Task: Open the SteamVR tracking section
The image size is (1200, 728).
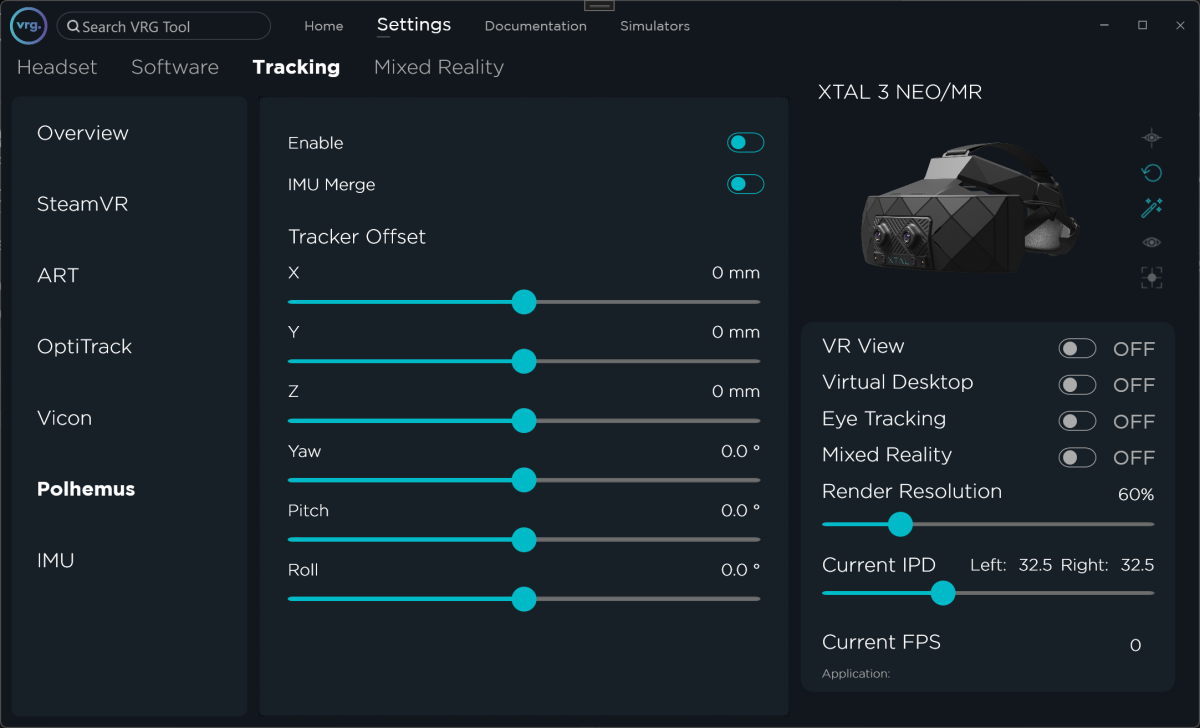Action: (x=83, y=204)
